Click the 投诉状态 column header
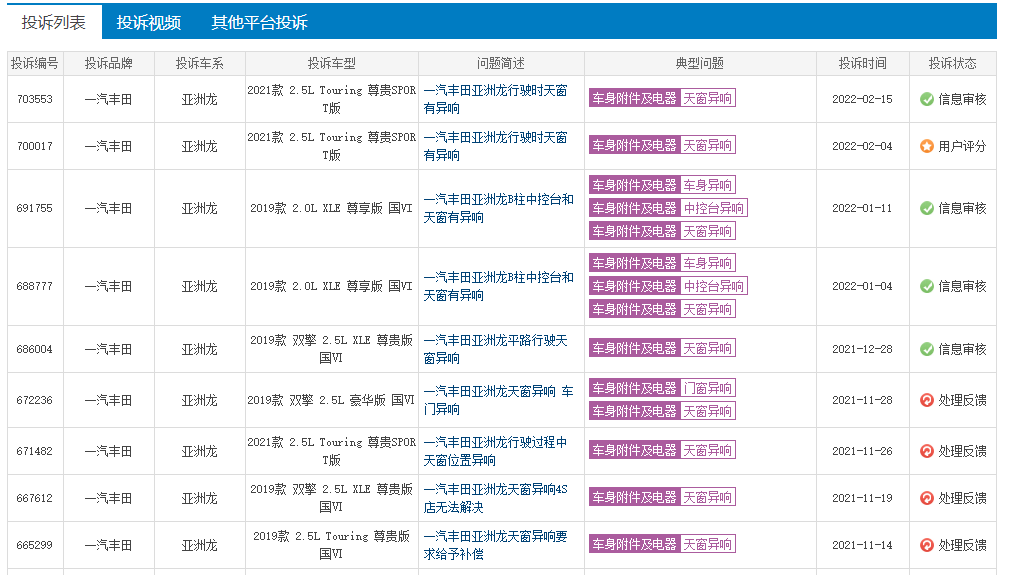1034x575 pixels. (952, 63)
